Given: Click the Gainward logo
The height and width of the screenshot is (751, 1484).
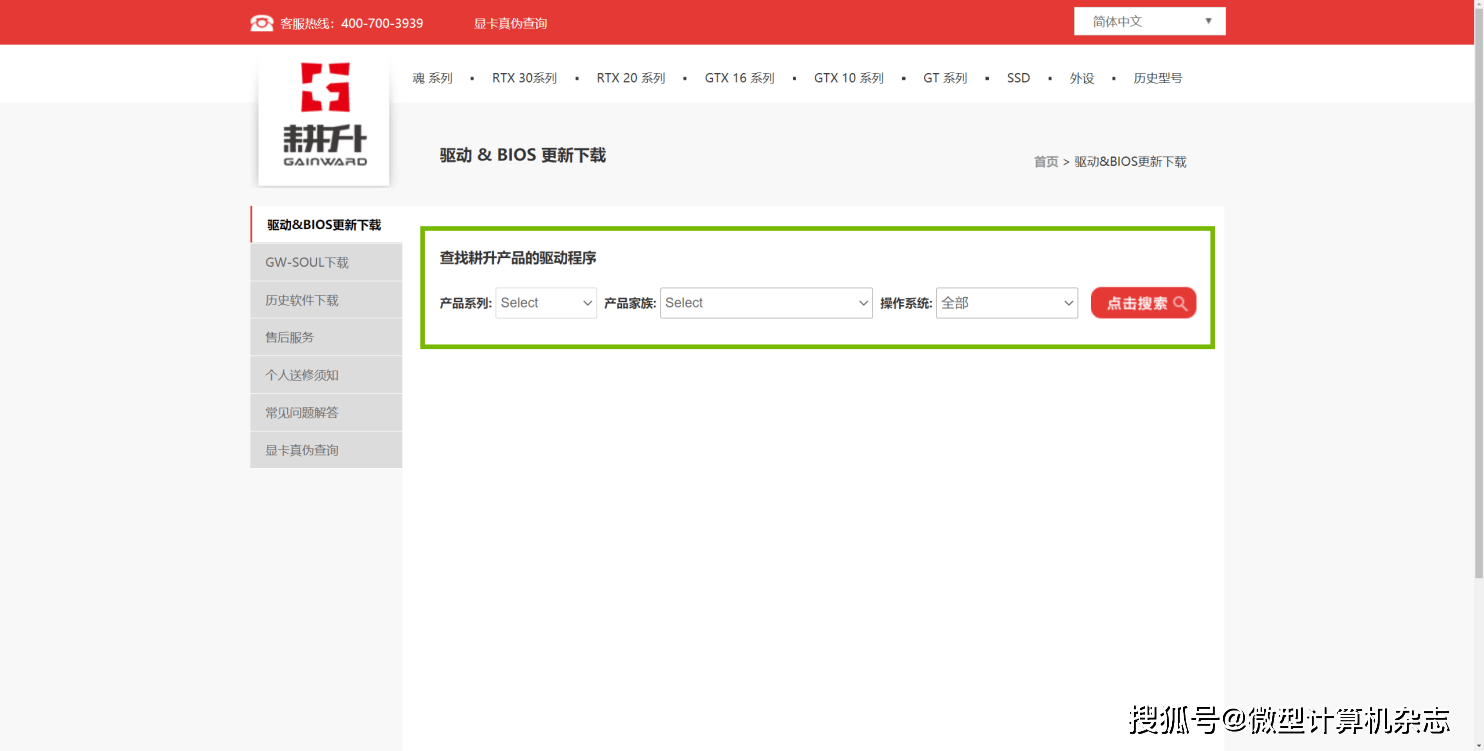Looking at the screenshot, I should pyautogui.click(x=323, y=119).
